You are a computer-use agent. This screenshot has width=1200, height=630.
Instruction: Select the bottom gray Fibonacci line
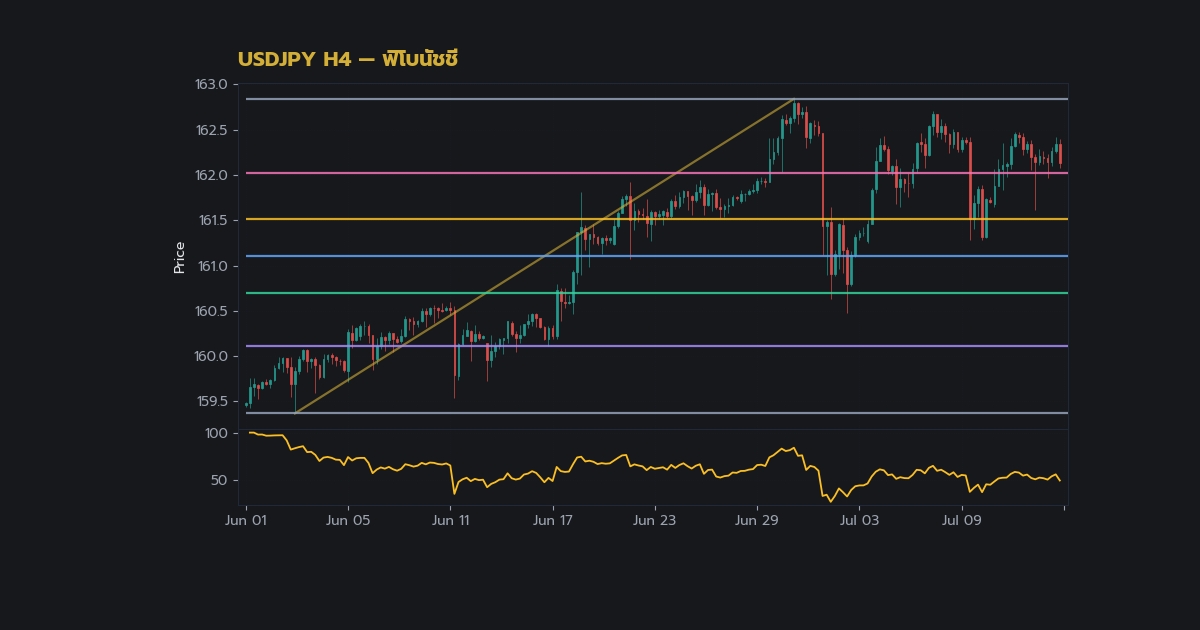pos(657,413)
